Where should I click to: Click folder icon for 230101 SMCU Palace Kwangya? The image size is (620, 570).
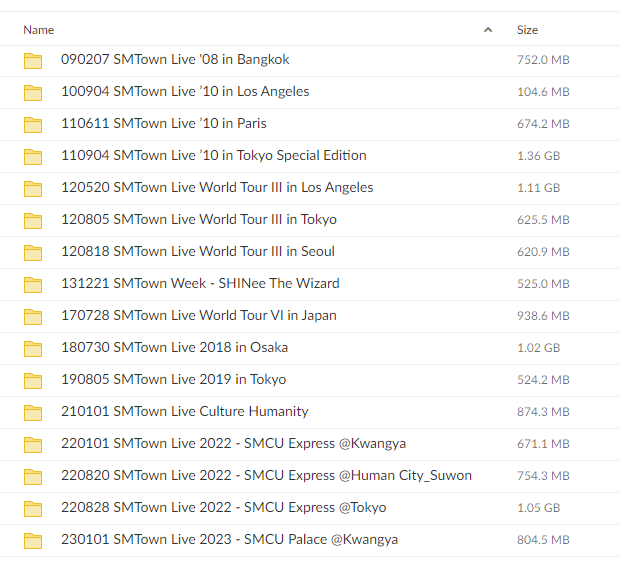(33, 541)
